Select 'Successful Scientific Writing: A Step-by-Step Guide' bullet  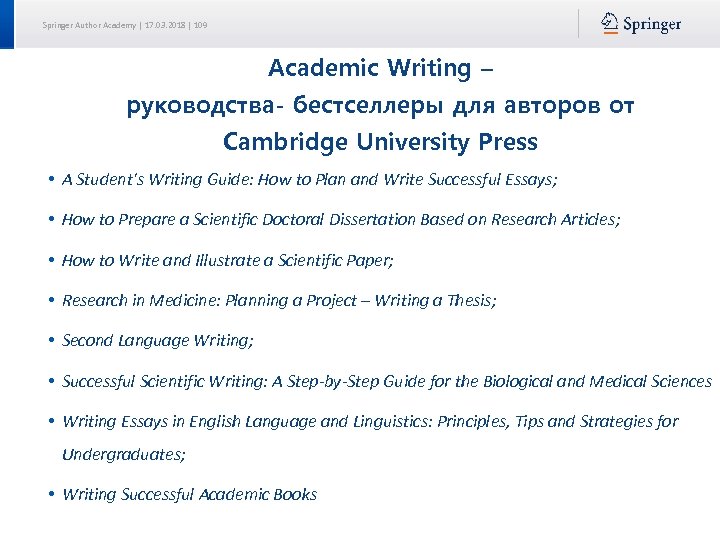(x=387, y=381)
